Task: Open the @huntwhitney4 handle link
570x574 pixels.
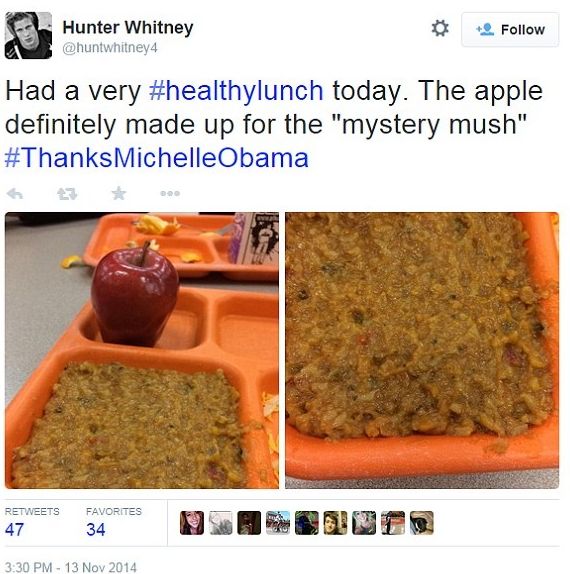Action: [x=110, y=48]
